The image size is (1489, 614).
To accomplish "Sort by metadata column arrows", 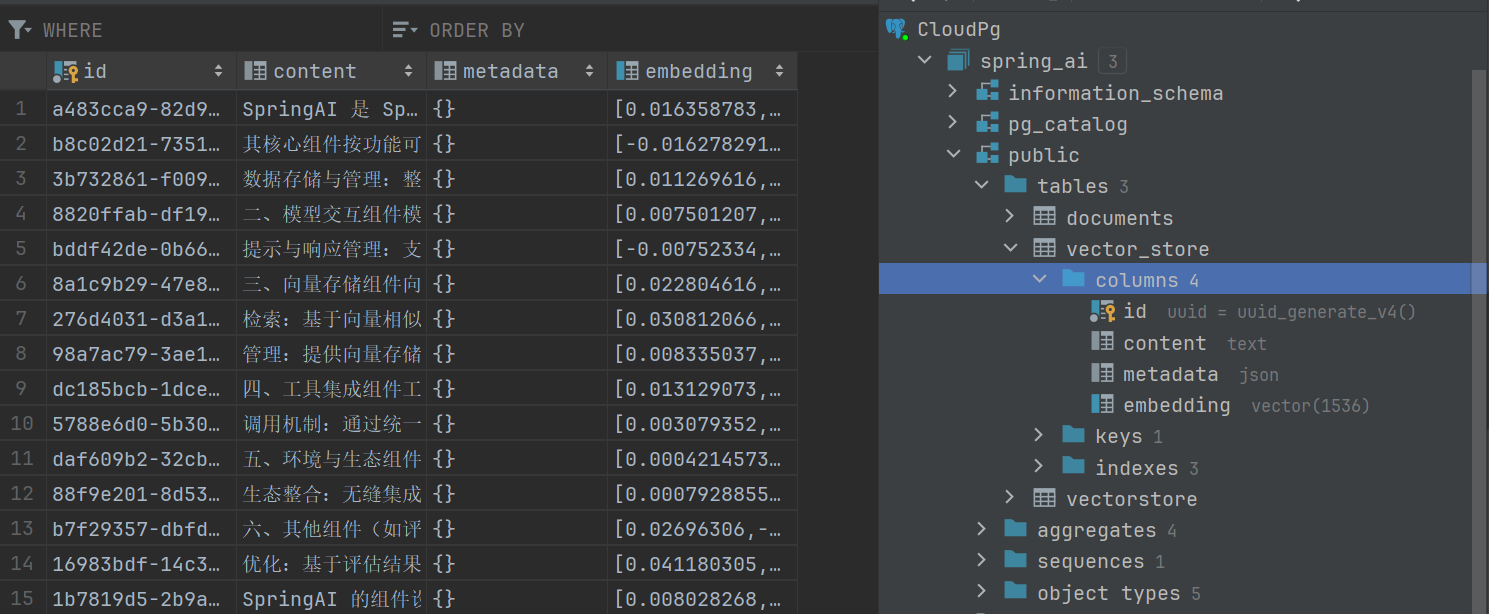I will tap(589, 71).
